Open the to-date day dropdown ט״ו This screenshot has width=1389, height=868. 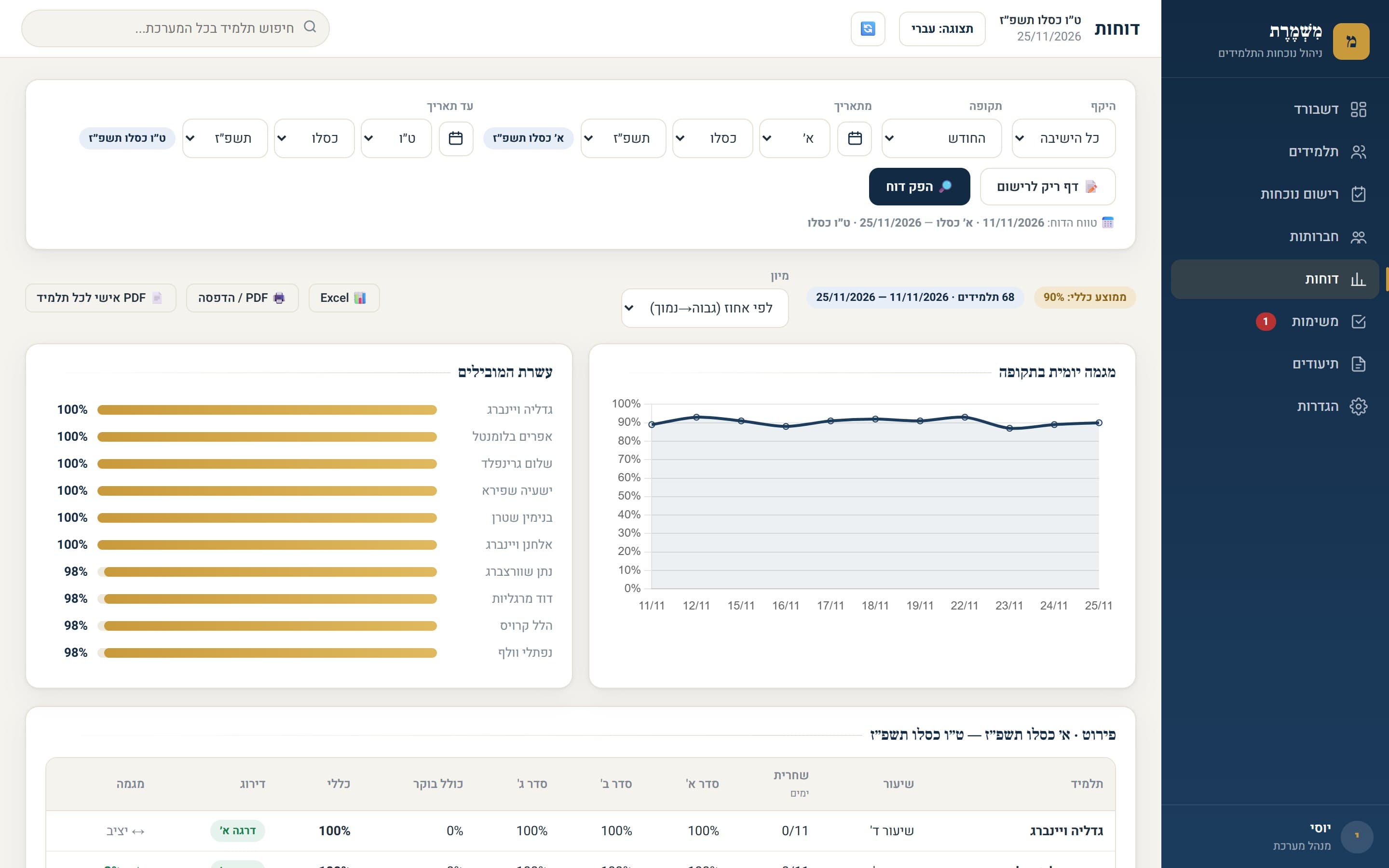click(x=396, y=138)
